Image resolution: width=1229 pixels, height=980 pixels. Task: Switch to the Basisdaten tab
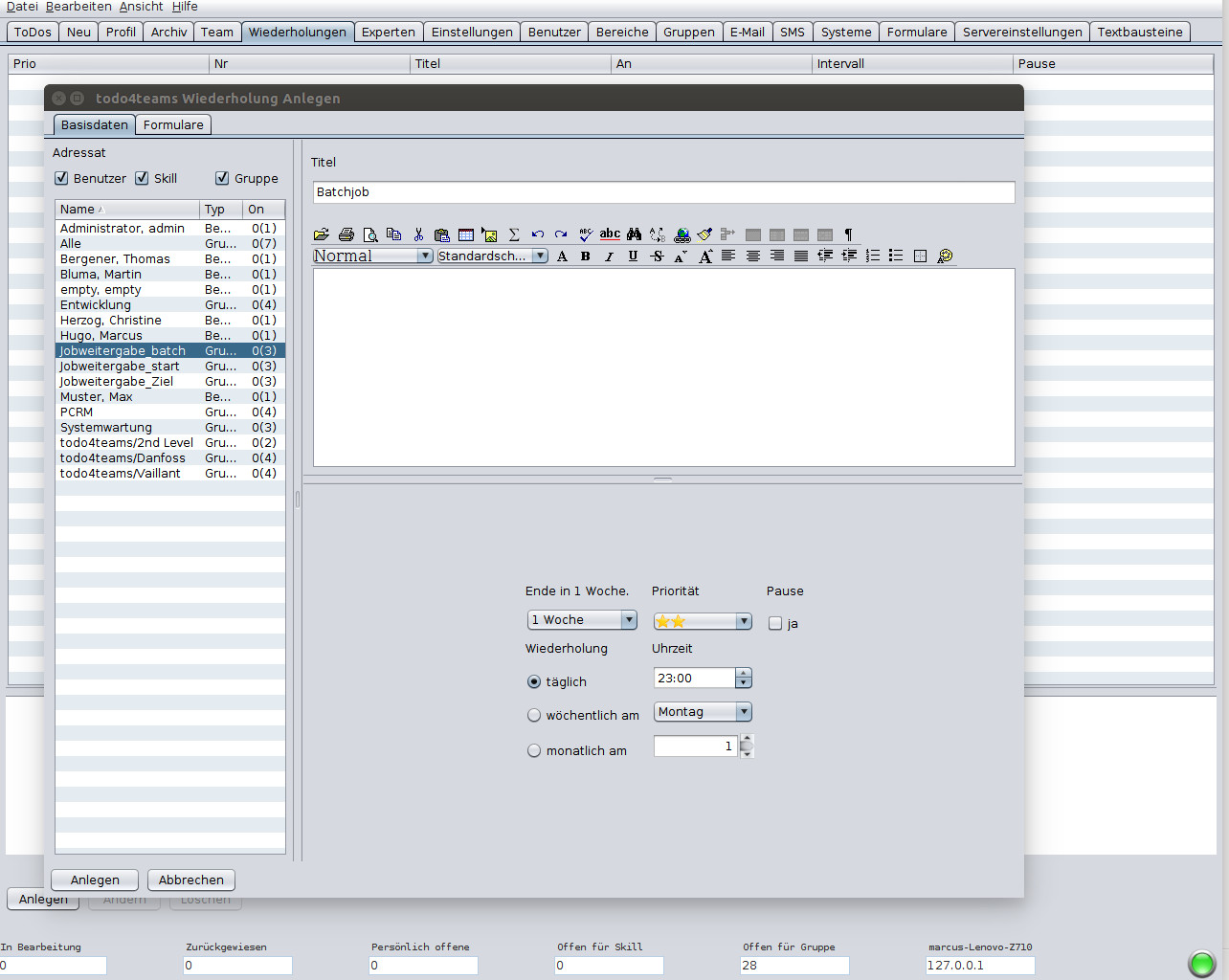pos(94,125)
